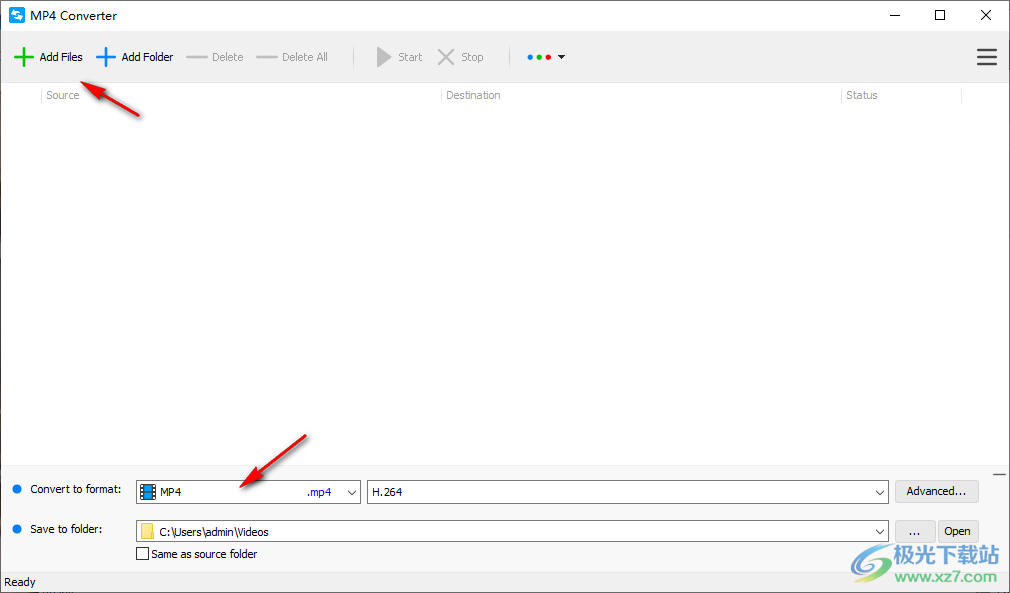This screenshot has width=1010, height=593.
Task: Click the blue plus Add Folder icon
Action: coord(106,57)
